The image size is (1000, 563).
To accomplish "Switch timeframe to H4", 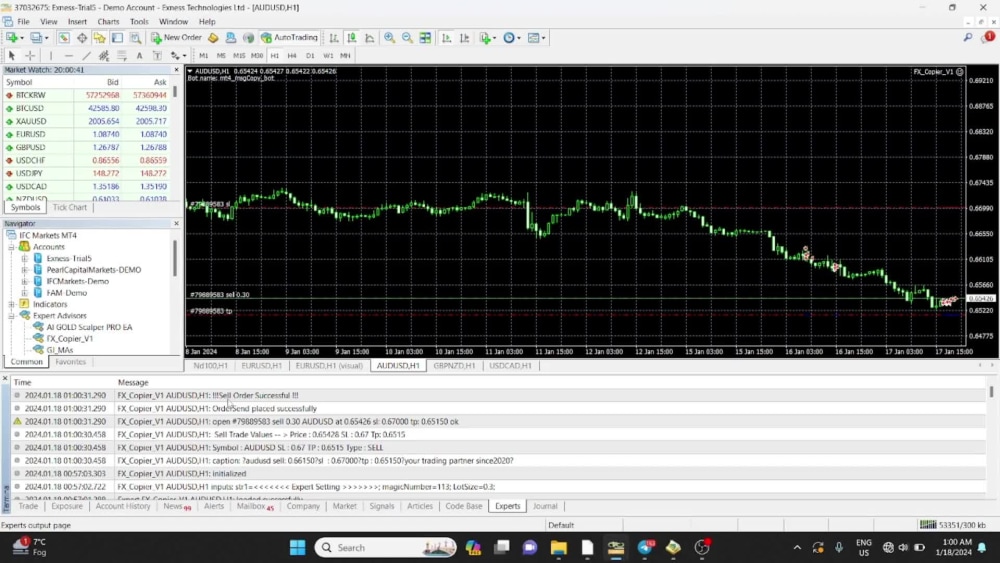I will point(292,55).
